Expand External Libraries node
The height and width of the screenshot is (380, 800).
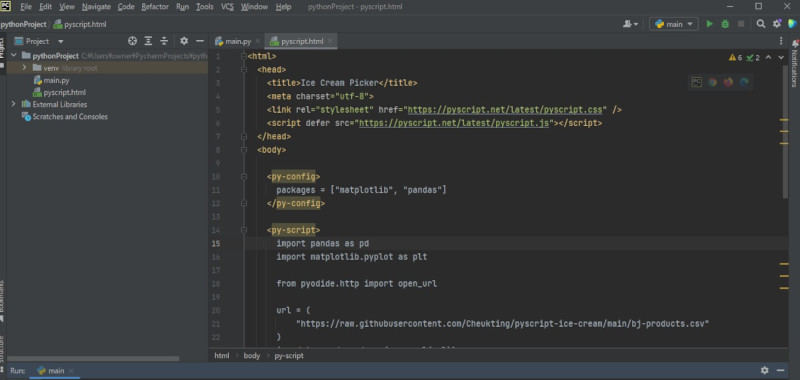(x=14, y=104)
